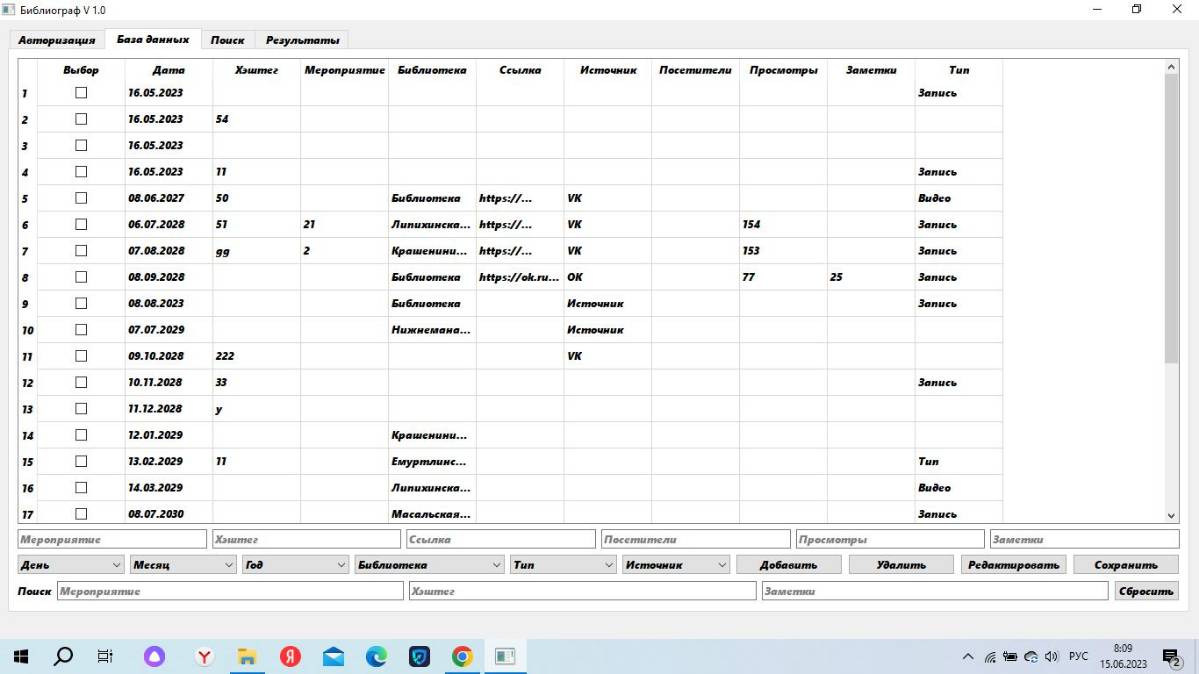Viewport: 1199px width, 674px height.
Task: Expand the Библиотека dropdown
Action: 430,563
